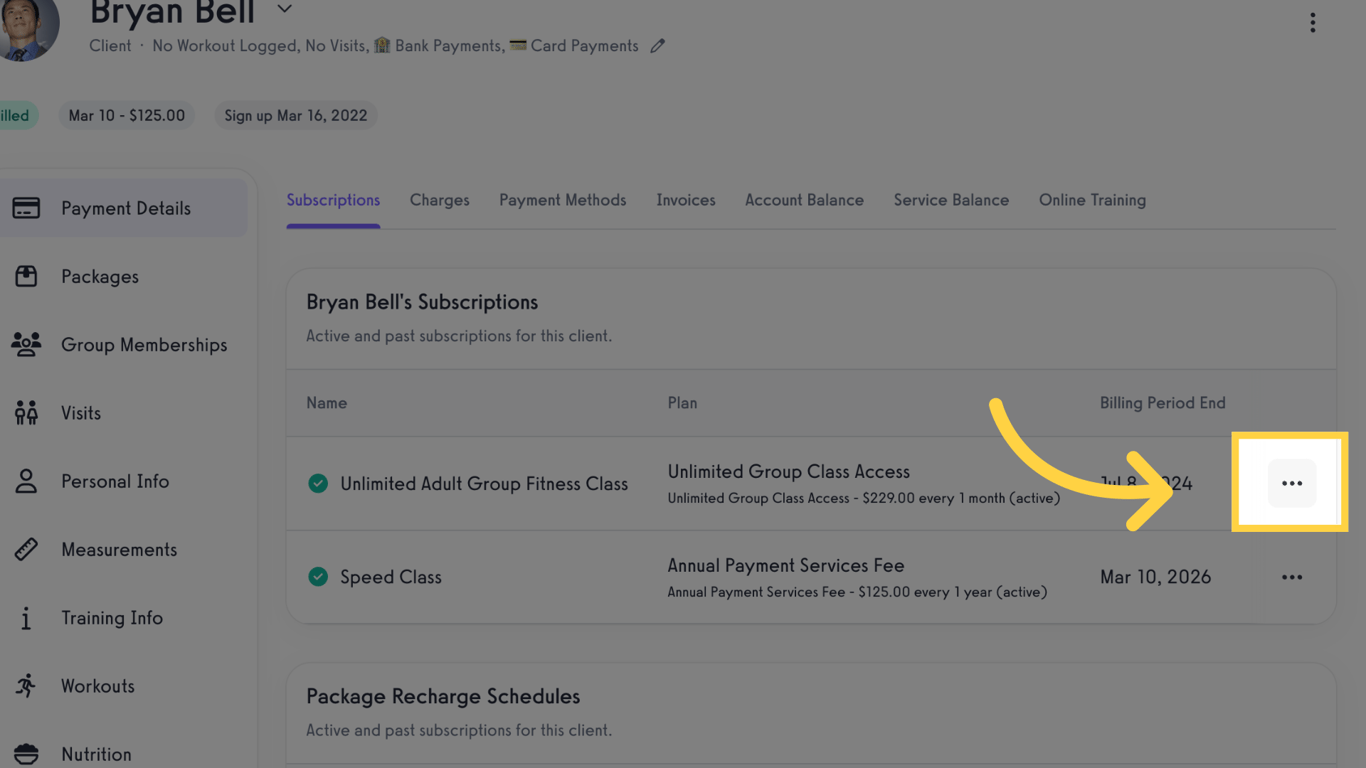The image size is (1366, 768).
Task: Go to the Account Balance tab
Action: pyautogui.click(x=804, y=200)
